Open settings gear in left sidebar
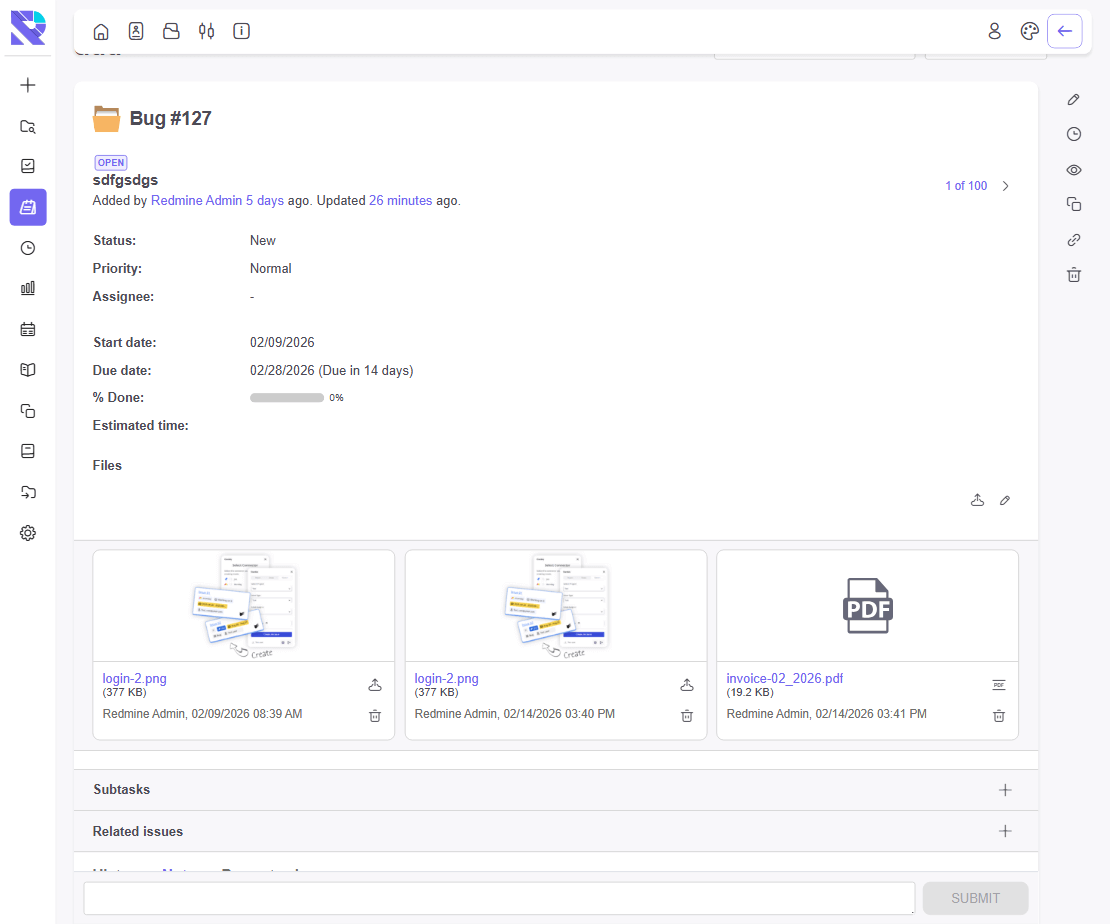This screenshot has width=1110, height=924. tap(28, 533)
